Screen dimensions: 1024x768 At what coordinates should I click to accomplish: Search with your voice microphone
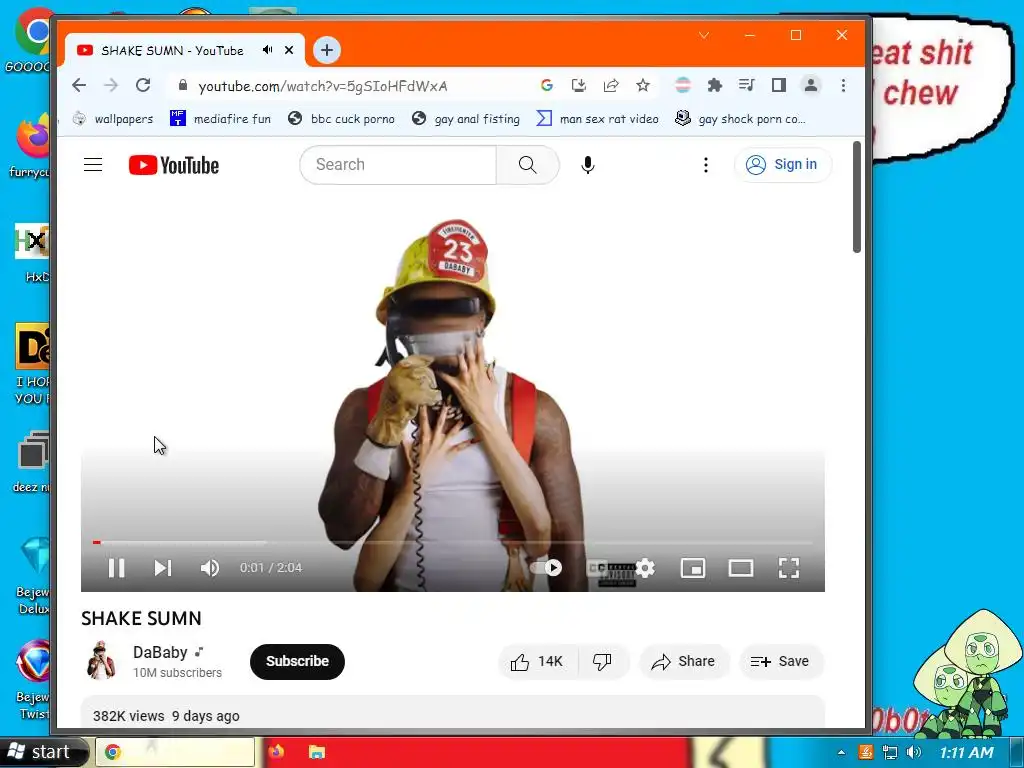(588, 165)
